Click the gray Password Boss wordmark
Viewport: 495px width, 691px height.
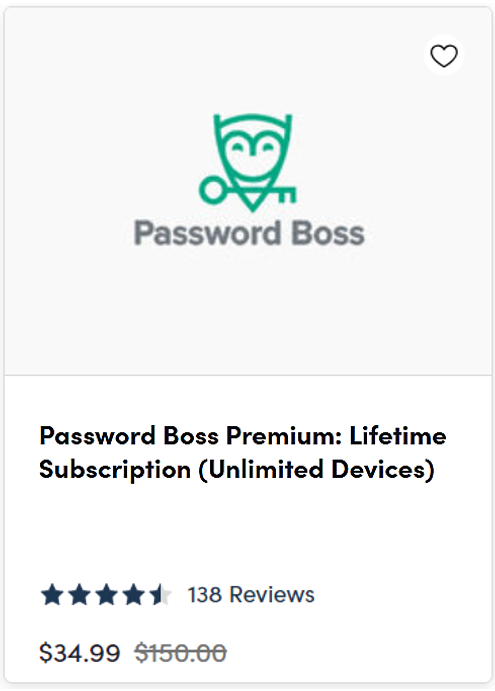click(249, 232)
